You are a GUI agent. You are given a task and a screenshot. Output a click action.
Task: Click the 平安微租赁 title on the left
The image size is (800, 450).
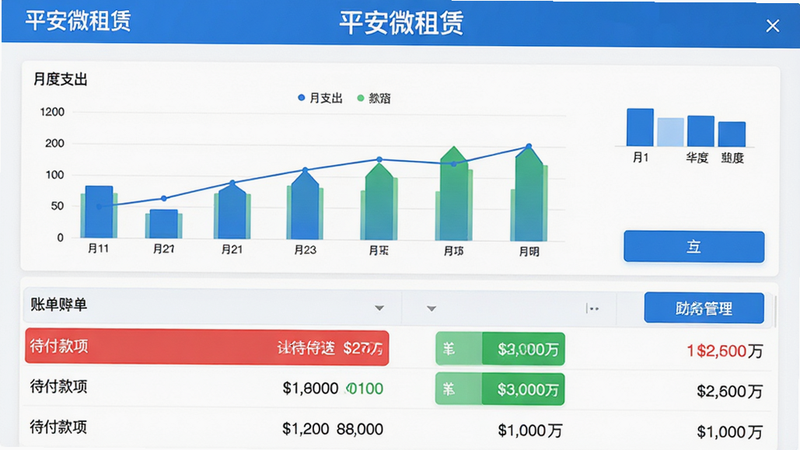[x=78, y=21]
